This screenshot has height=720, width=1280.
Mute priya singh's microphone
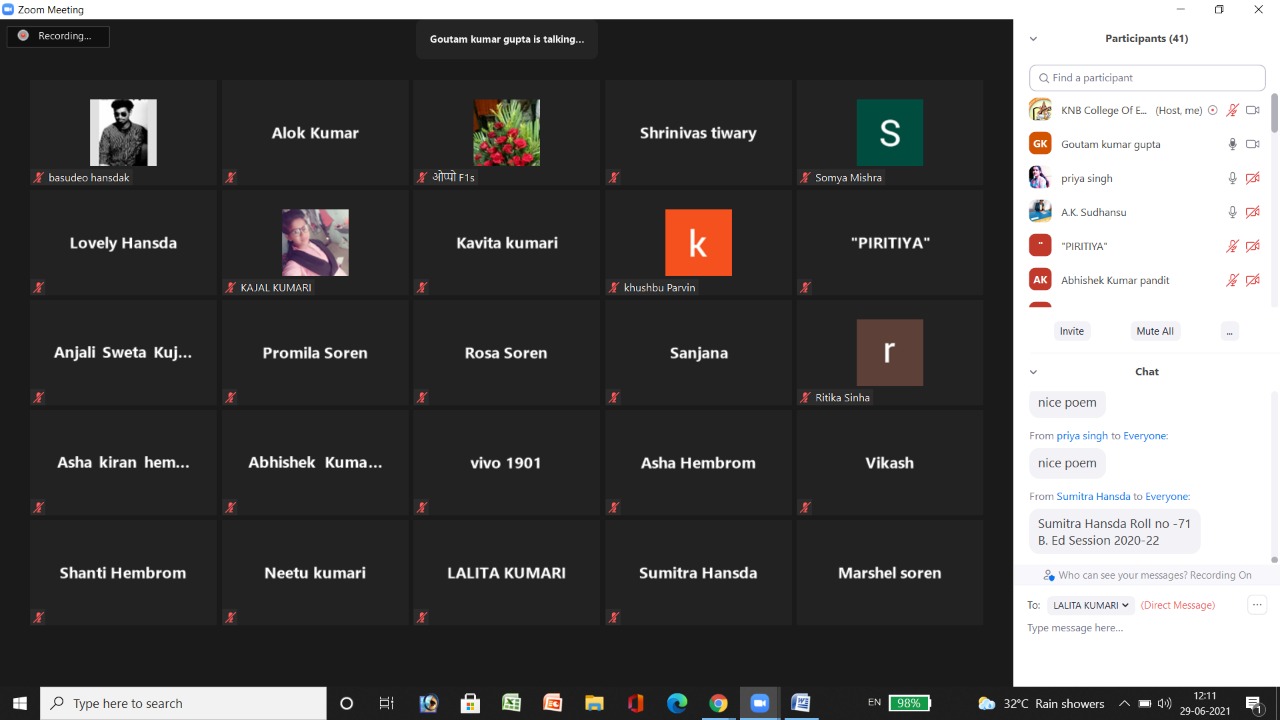[1233, 178]
